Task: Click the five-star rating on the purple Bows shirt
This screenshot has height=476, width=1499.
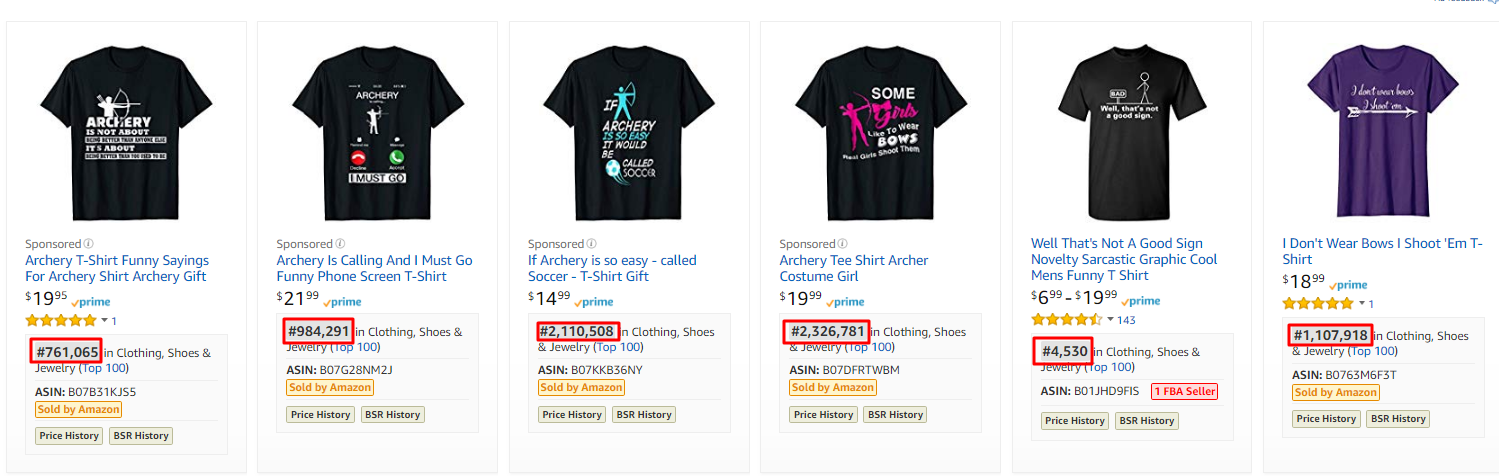Action: (x=1317, y=303)
